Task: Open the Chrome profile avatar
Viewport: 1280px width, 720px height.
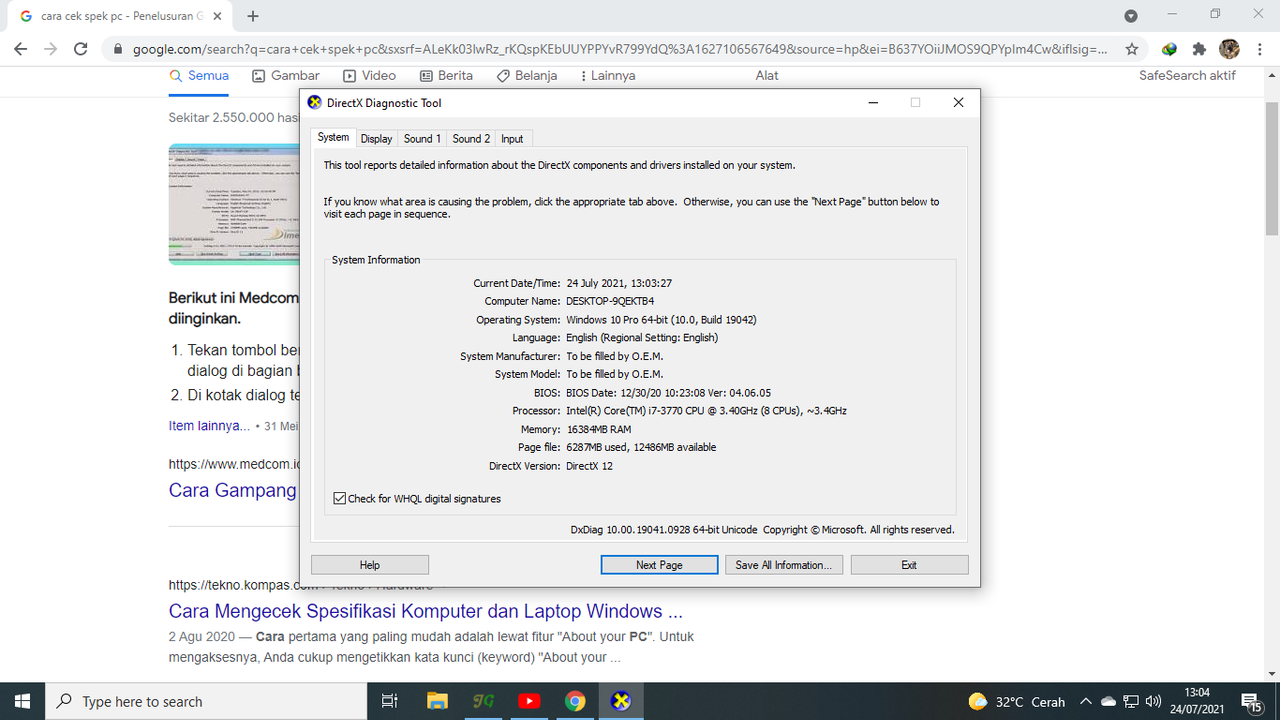Action: tap(1230, 49)
